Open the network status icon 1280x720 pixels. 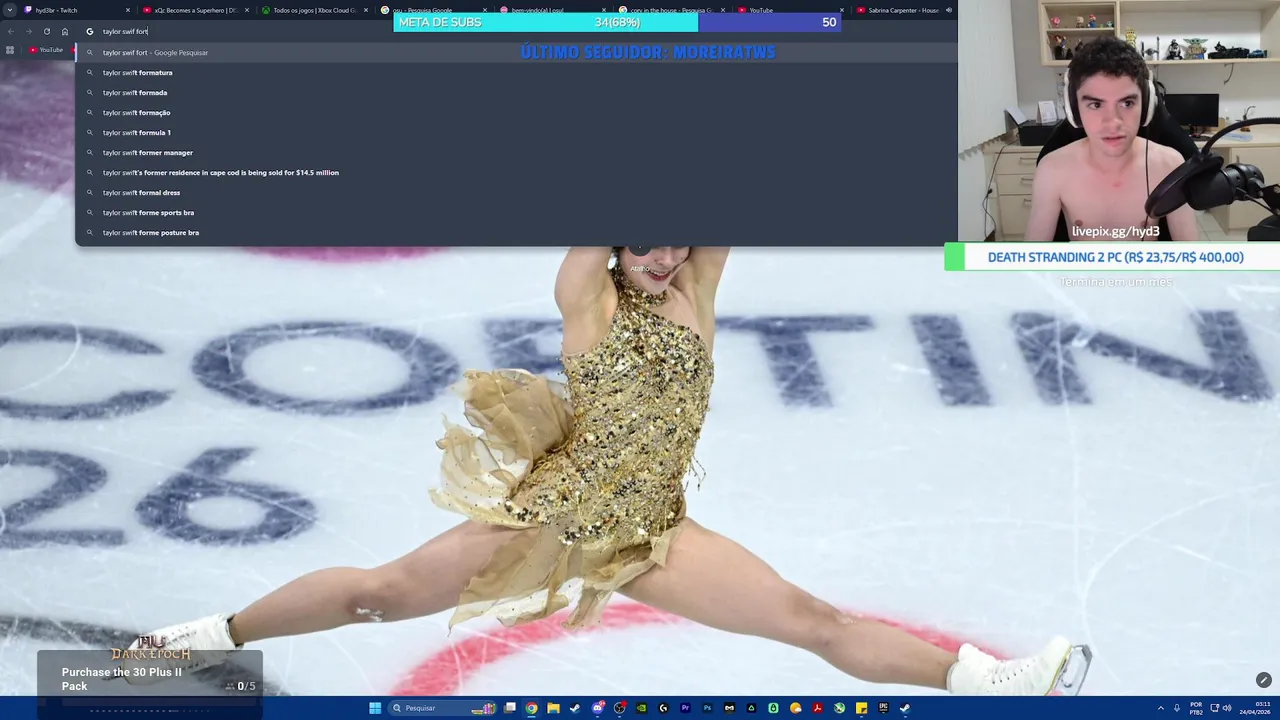(1214, 708)
